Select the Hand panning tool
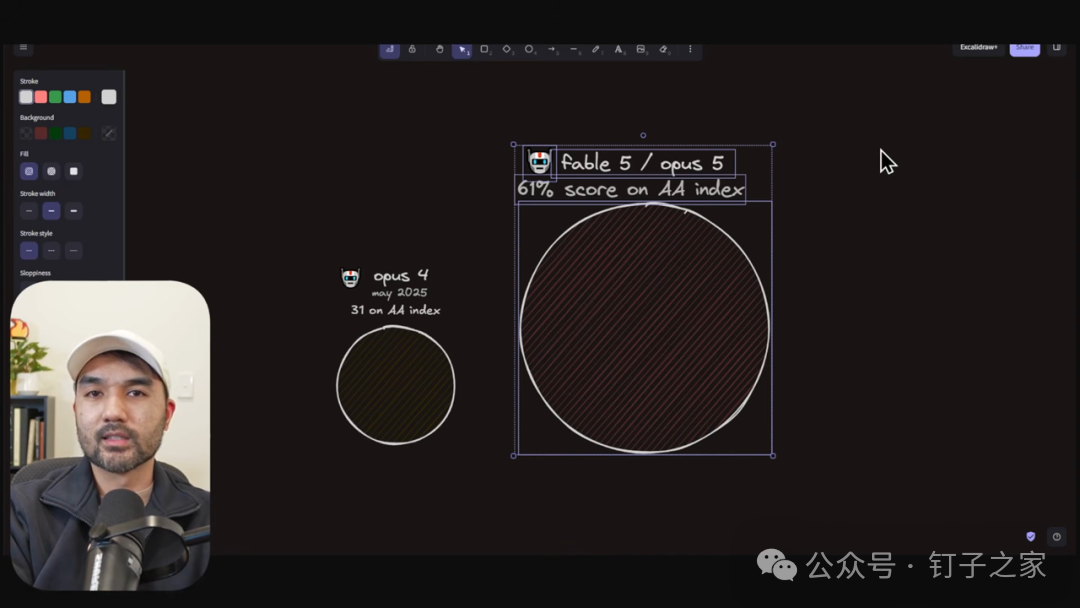The image size is (1080, 608). coord(439,50)
